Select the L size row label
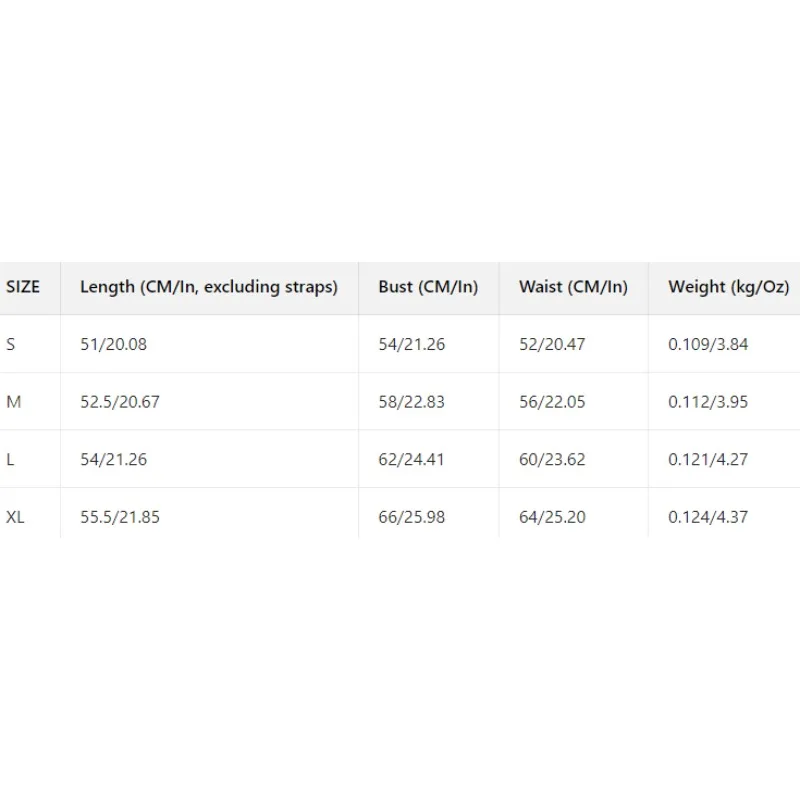 click(x=10, y=460)
